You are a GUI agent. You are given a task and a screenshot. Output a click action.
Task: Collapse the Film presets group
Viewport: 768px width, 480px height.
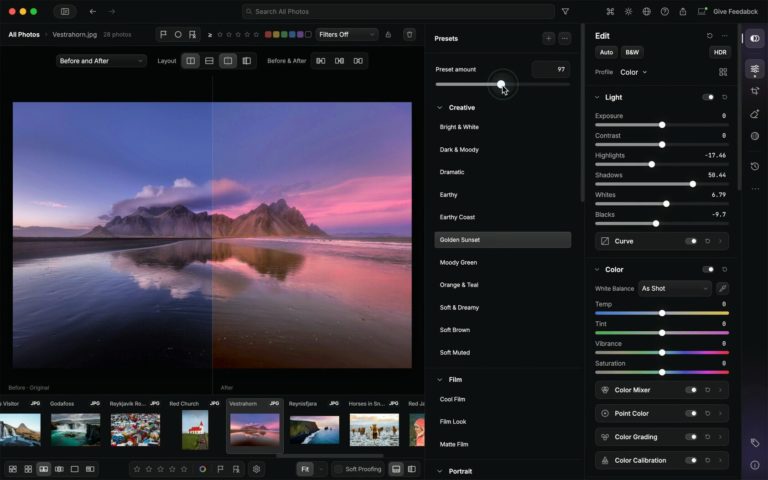tap(439, 380)
